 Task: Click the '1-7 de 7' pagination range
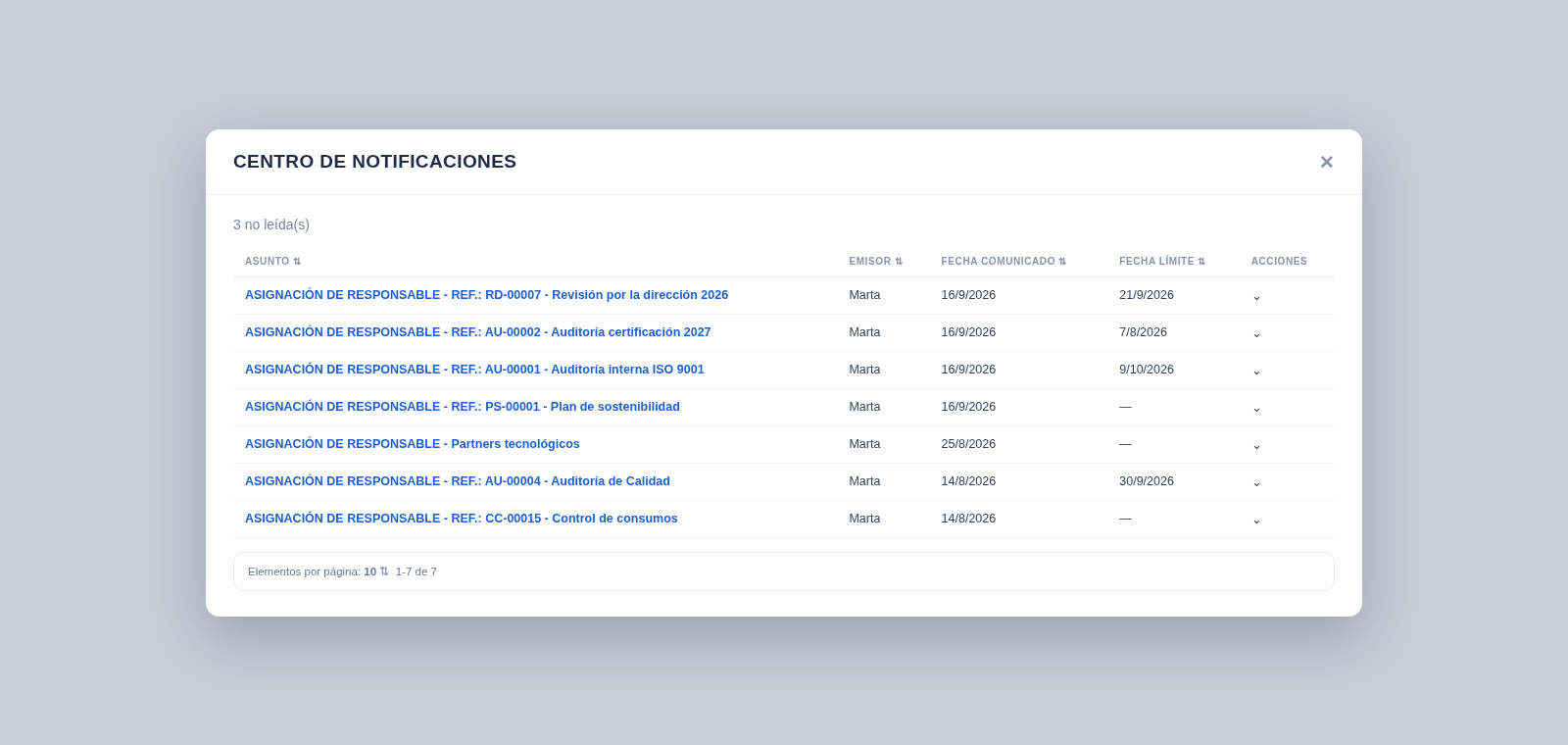416,571
